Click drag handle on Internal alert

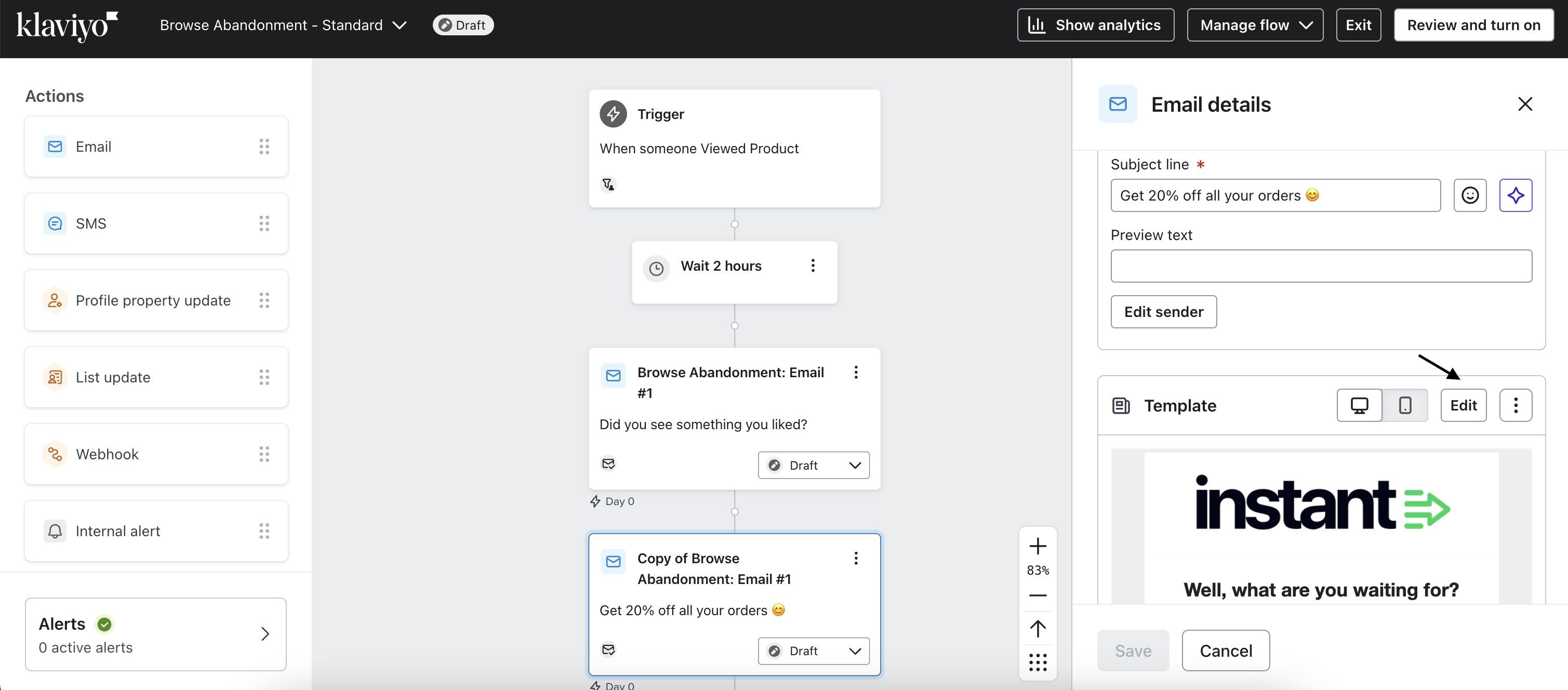coord(264,531)
